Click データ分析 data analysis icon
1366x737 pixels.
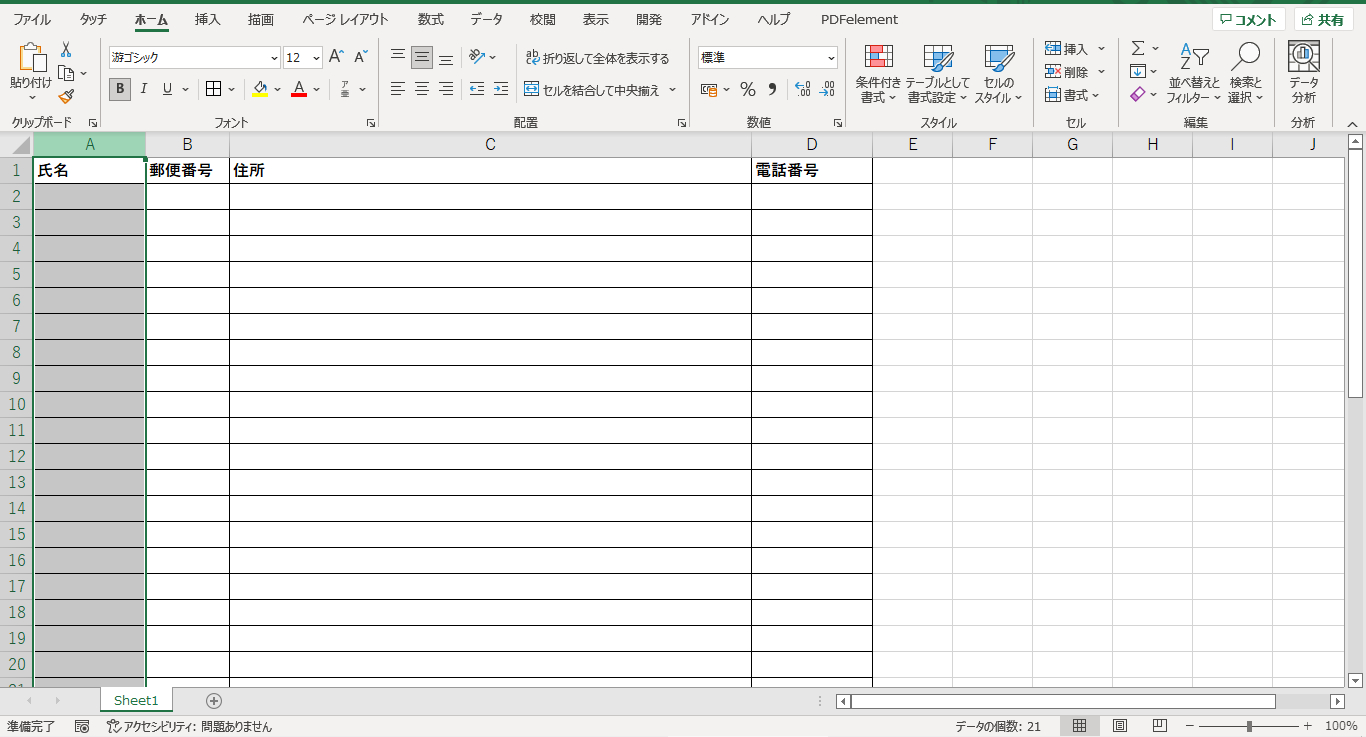pyautogui.click(x=1303, y=73)
